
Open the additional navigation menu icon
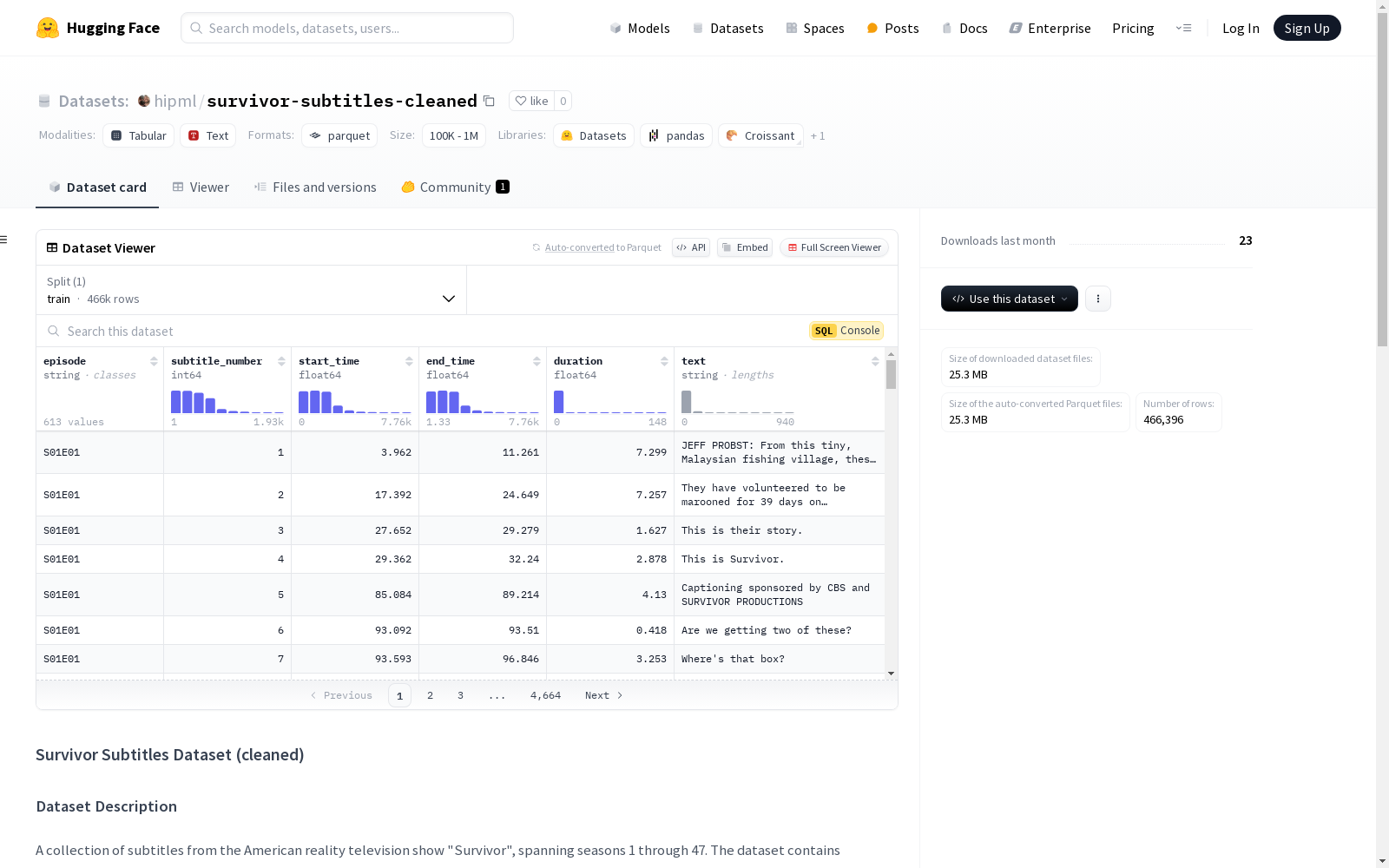pyautogui.click(x=1183, y=28)
